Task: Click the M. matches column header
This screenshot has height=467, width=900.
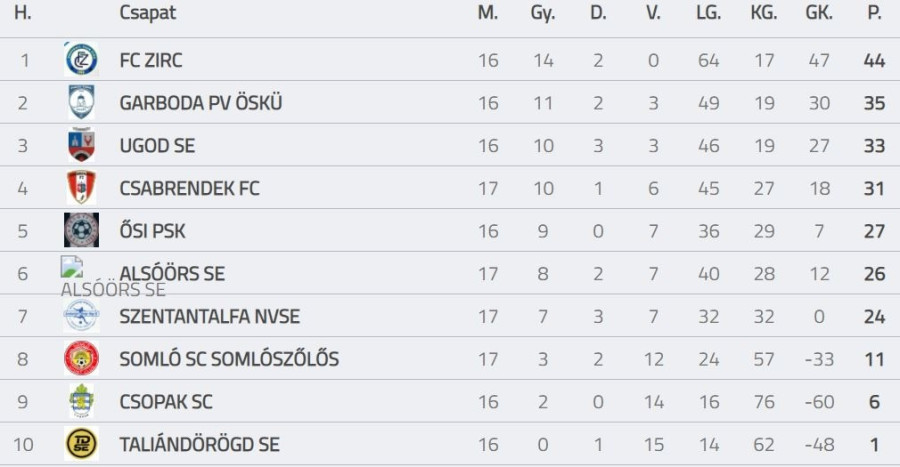Action: click(x=488, y=13)
